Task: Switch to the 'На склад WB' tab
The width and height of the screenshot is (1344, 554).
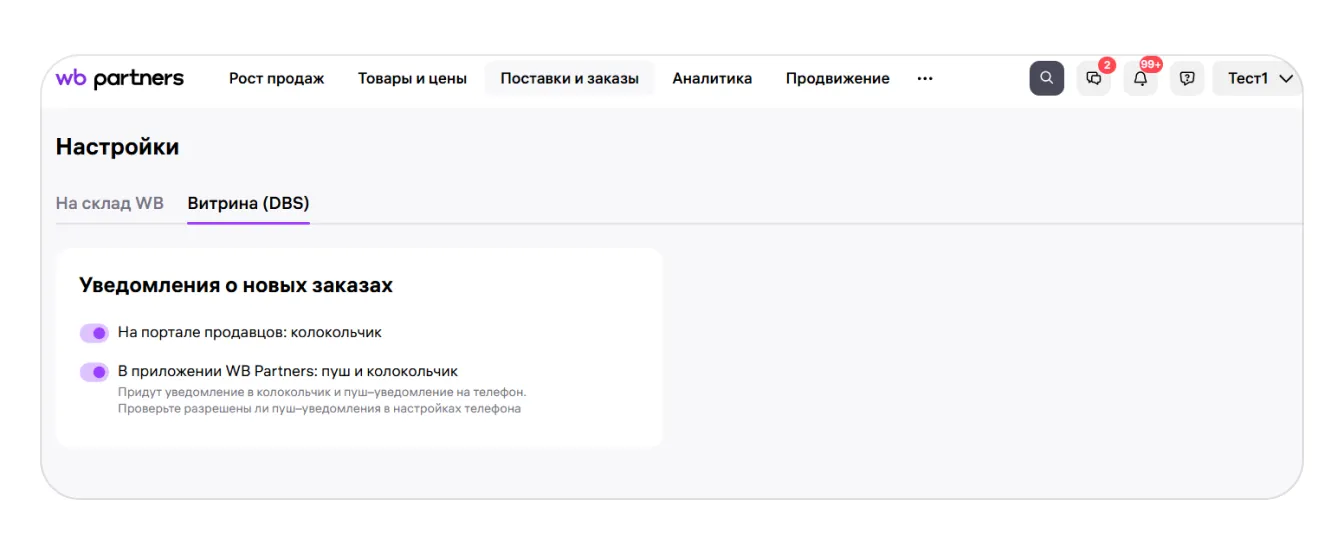Action: click(x=109, y=203)
